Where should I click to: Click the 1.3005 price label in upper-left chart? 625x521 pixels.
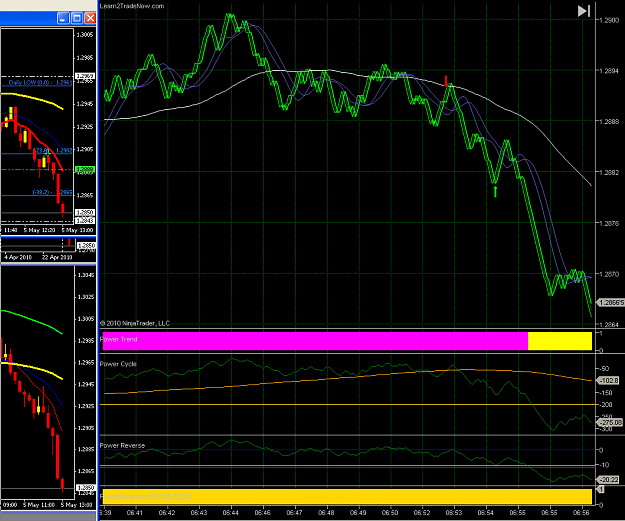(85, 35)
